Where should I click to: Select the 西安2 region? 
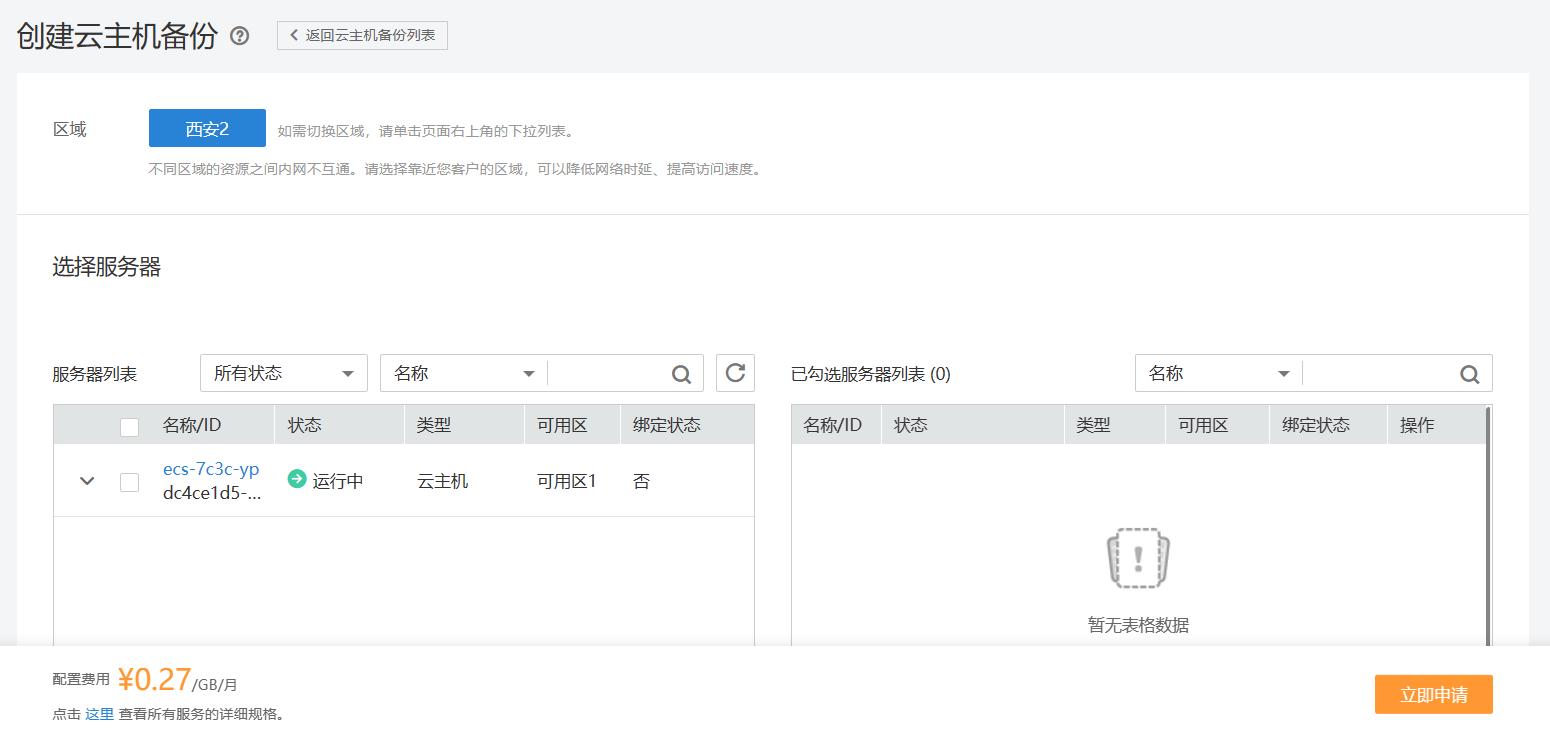(x=206, y=127)
